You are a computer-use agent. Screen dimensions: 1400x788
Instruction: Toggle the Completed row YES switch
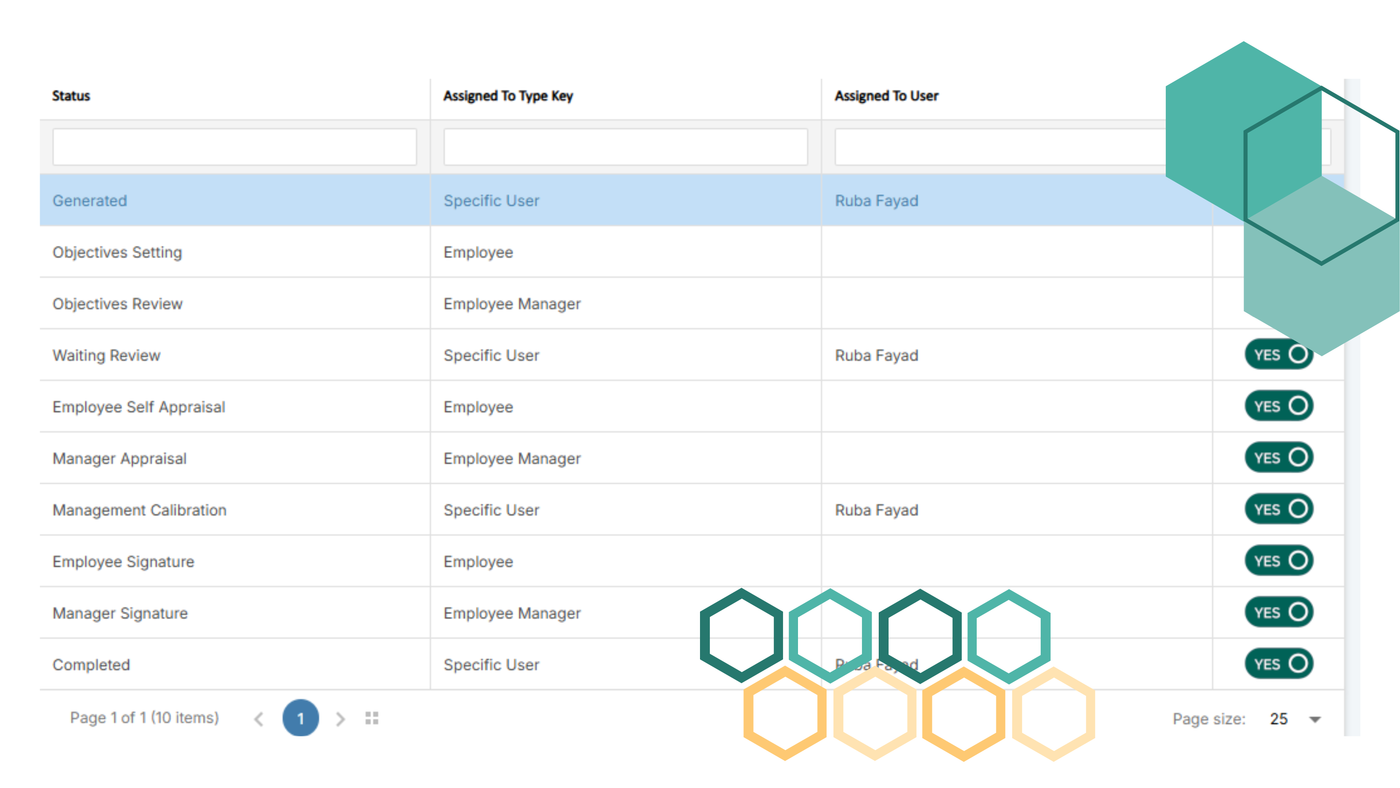pyautogui.click(x=1278, y=664)
